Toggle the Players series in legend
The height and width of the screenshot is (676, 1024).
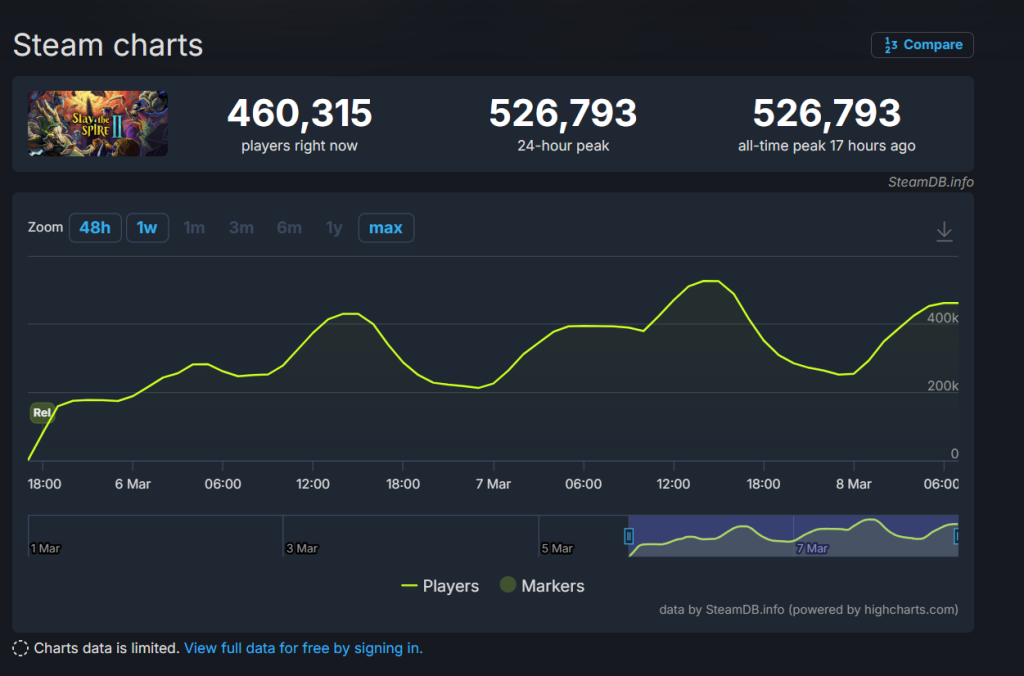pos(440,586)
